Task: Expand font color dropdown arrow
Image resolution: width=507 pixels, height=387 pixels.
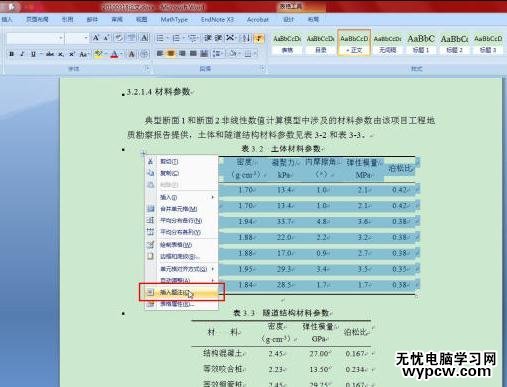Action: pos(121,54)
